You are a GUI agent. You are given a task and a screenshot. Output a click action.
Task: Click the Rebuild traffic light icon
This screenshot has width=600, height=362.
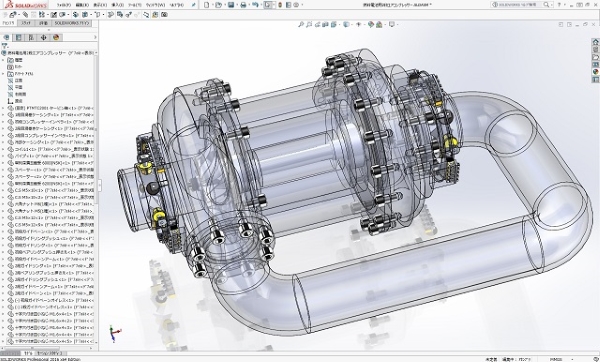click(280, 5)
